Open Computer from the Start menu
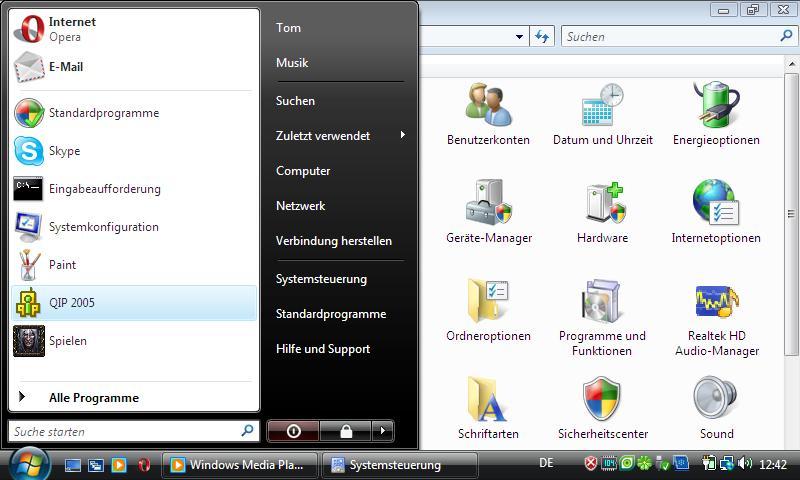The image size is (800, 480). [303, 171]
